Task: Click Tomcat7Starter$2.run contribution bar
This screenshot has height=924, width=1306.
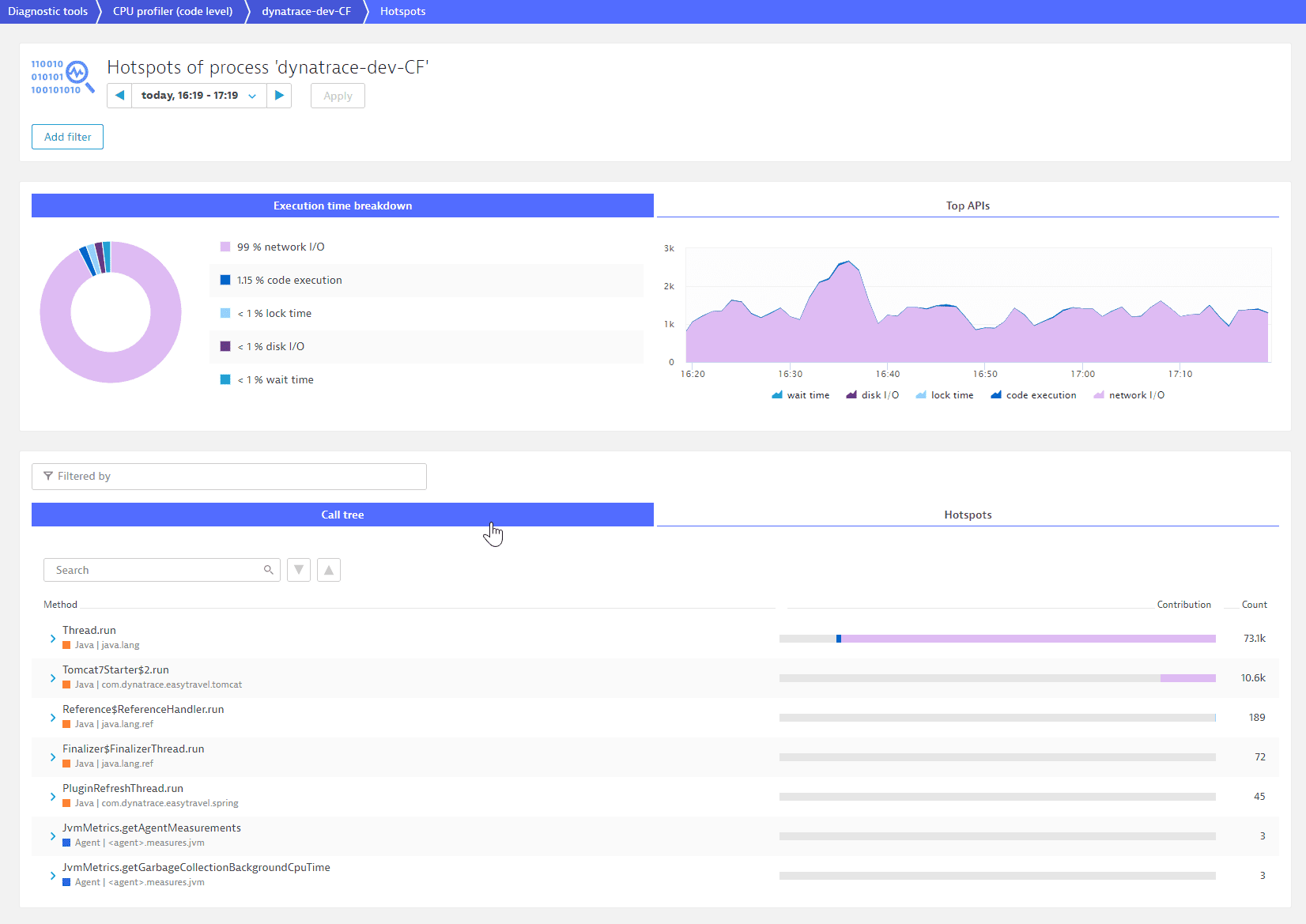Action: click(998, 678)
